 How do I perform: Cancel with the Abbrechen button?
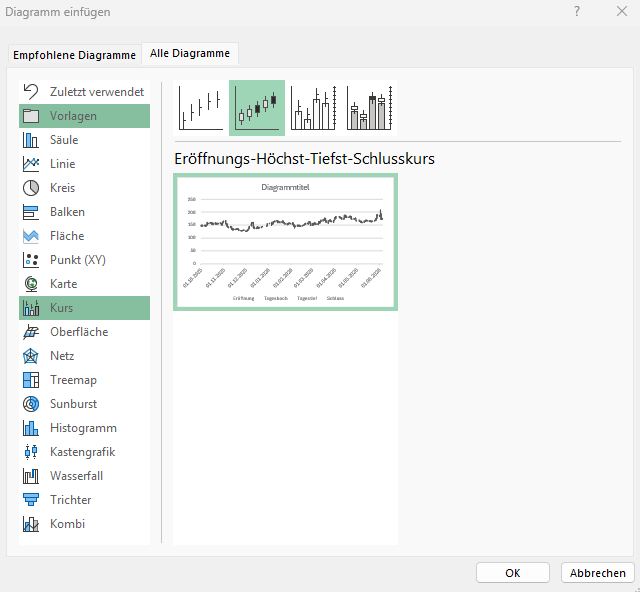(598, 573)
